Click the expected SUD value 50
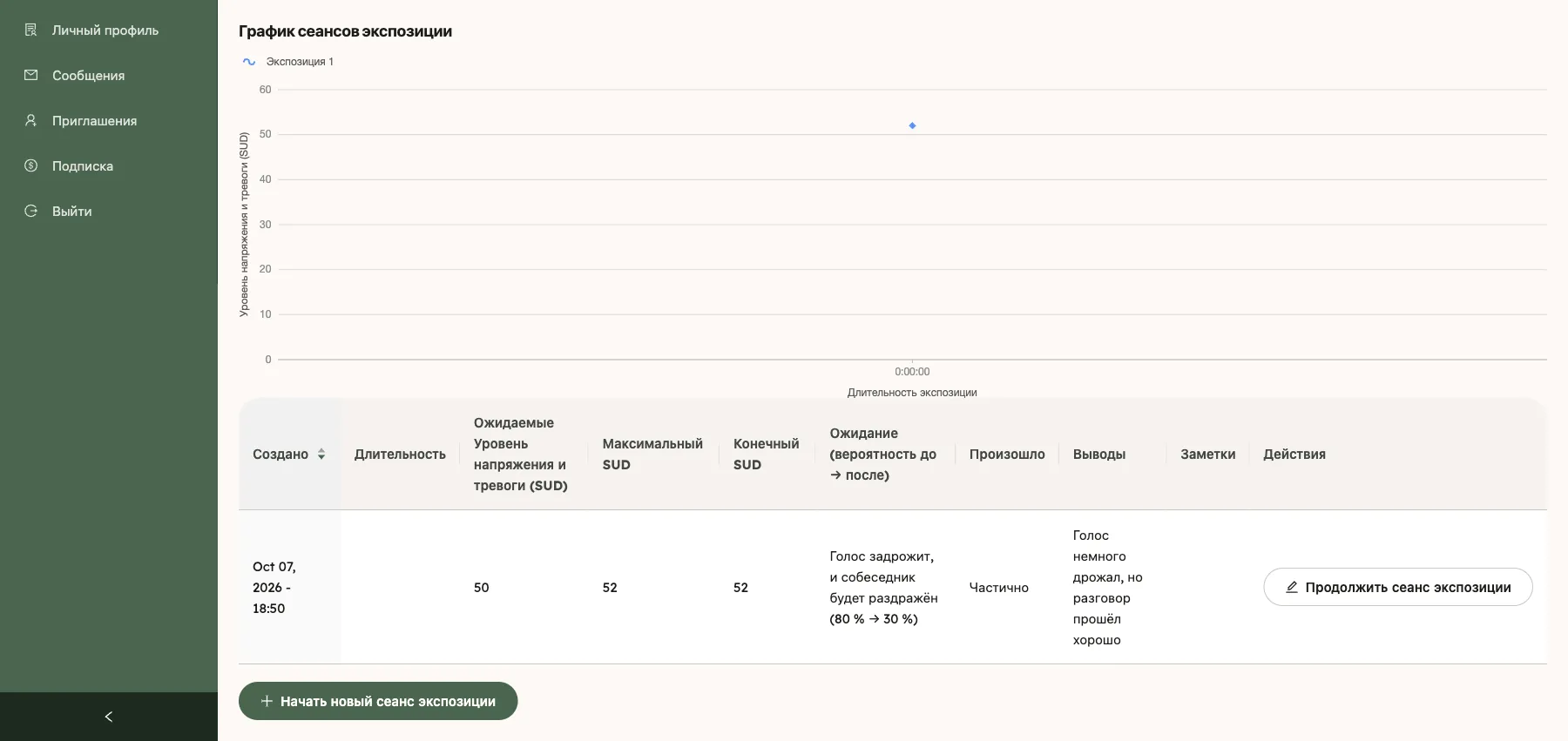Viewport: 1568px width, 741px height. point(482,588)
